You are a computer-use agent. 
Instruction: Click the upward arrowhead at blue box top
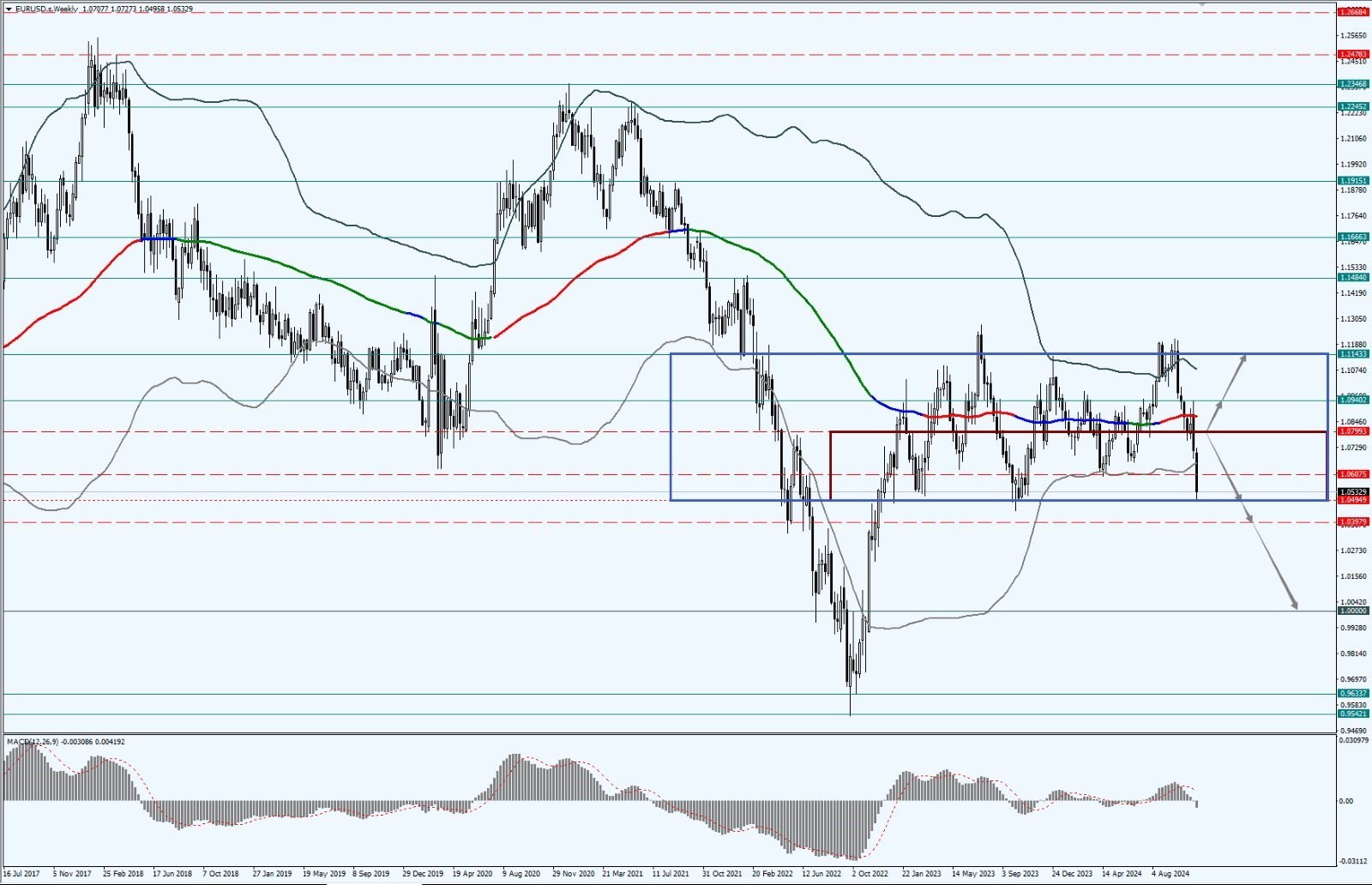click(x=1243, y=356)
